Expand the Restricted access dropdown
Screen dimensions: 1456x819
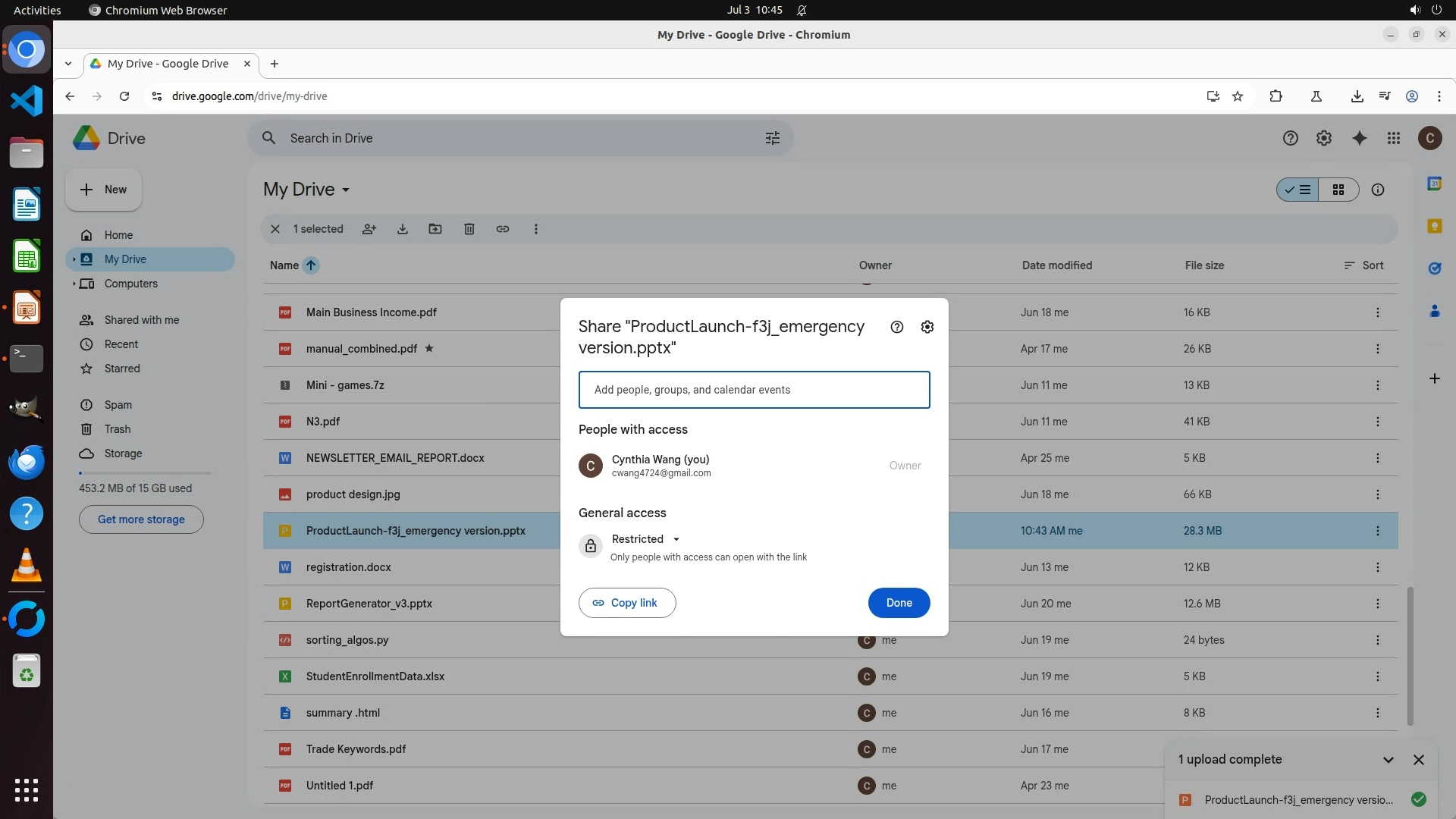point(645,539)
